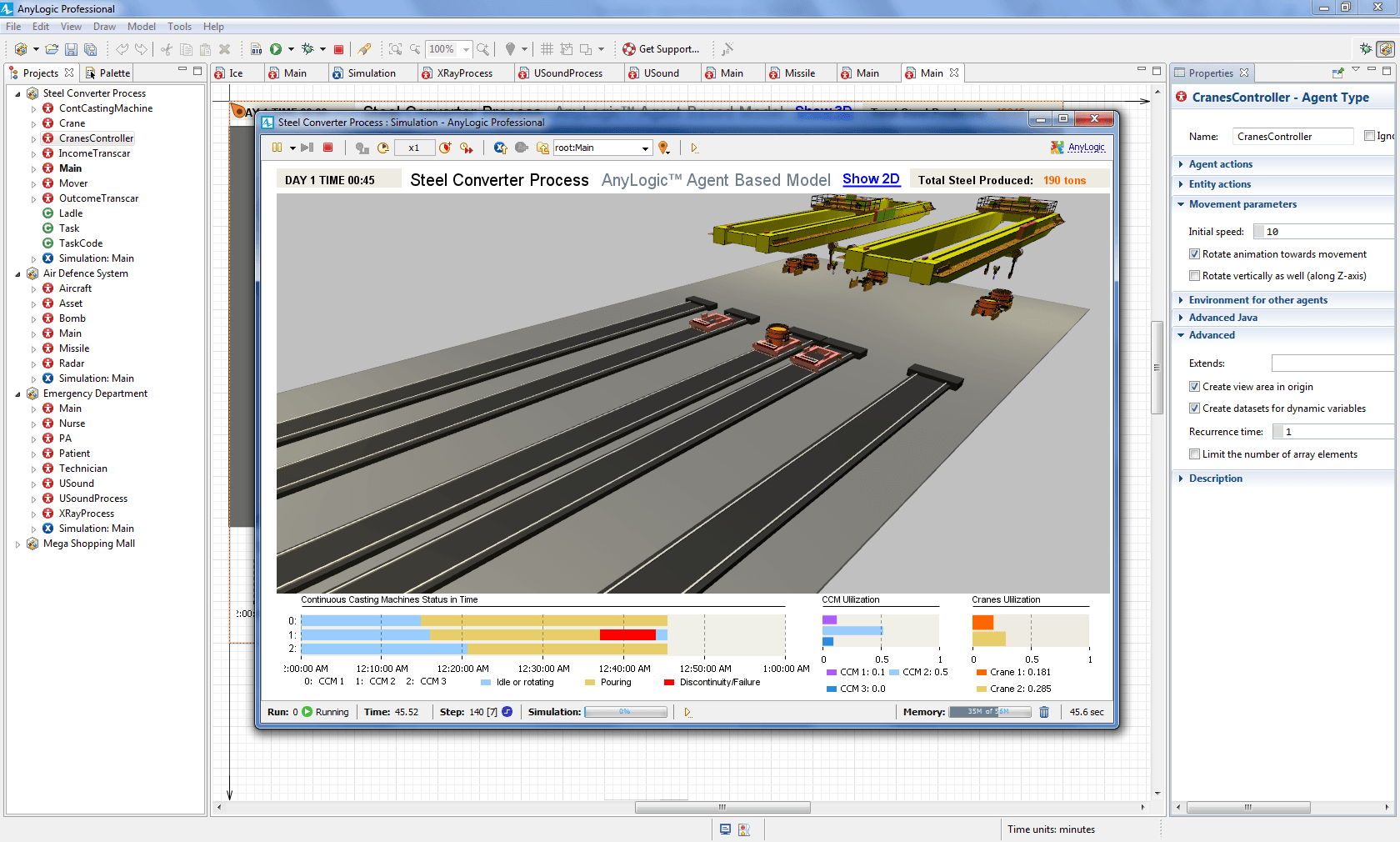Image resolution: width=1400 pixels, height=842 pixels.
Task: Run garbage collector trash icon
Action: coord(1044,712)
